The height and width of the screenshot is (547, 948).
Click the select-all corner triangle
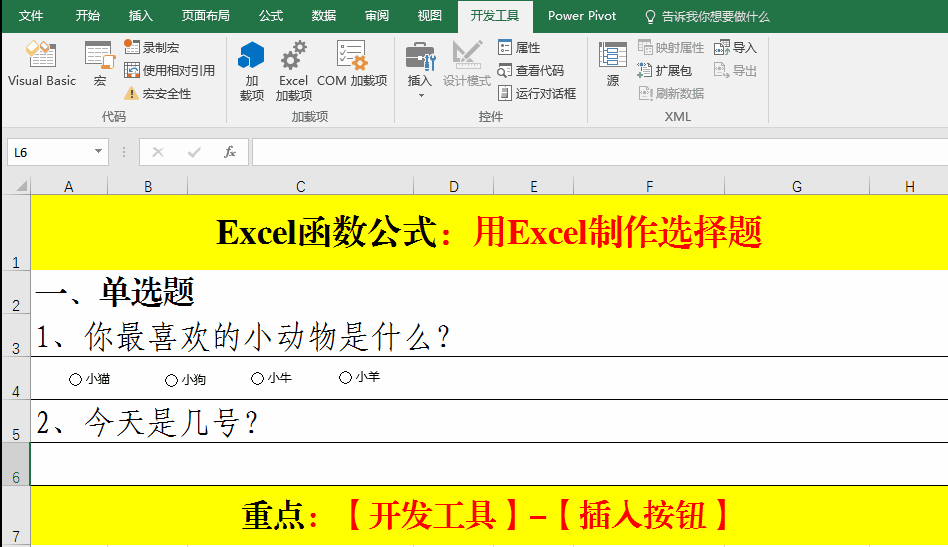point(21,186)
